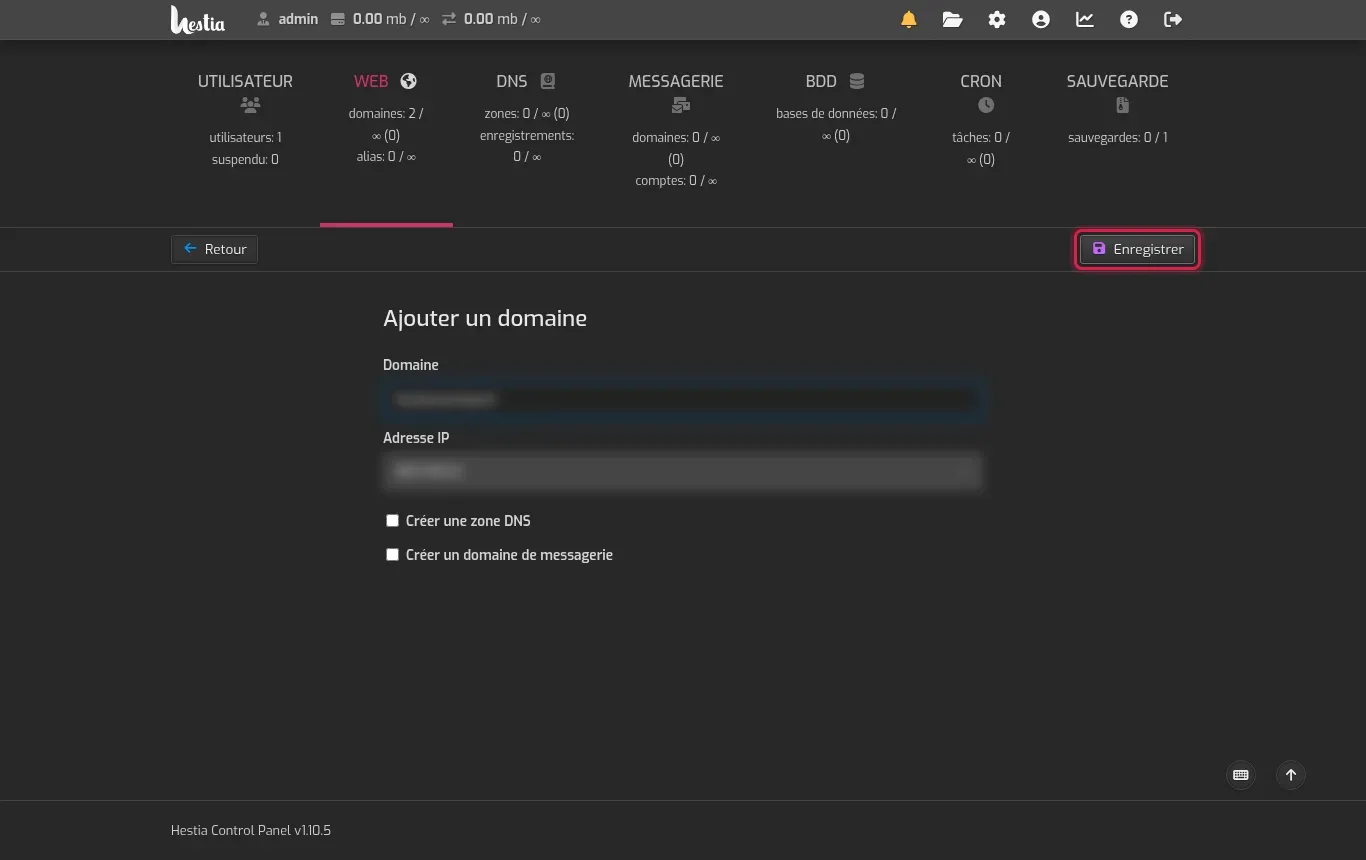
Task: Open the help question mark icon
Action: click(1129, 19)
